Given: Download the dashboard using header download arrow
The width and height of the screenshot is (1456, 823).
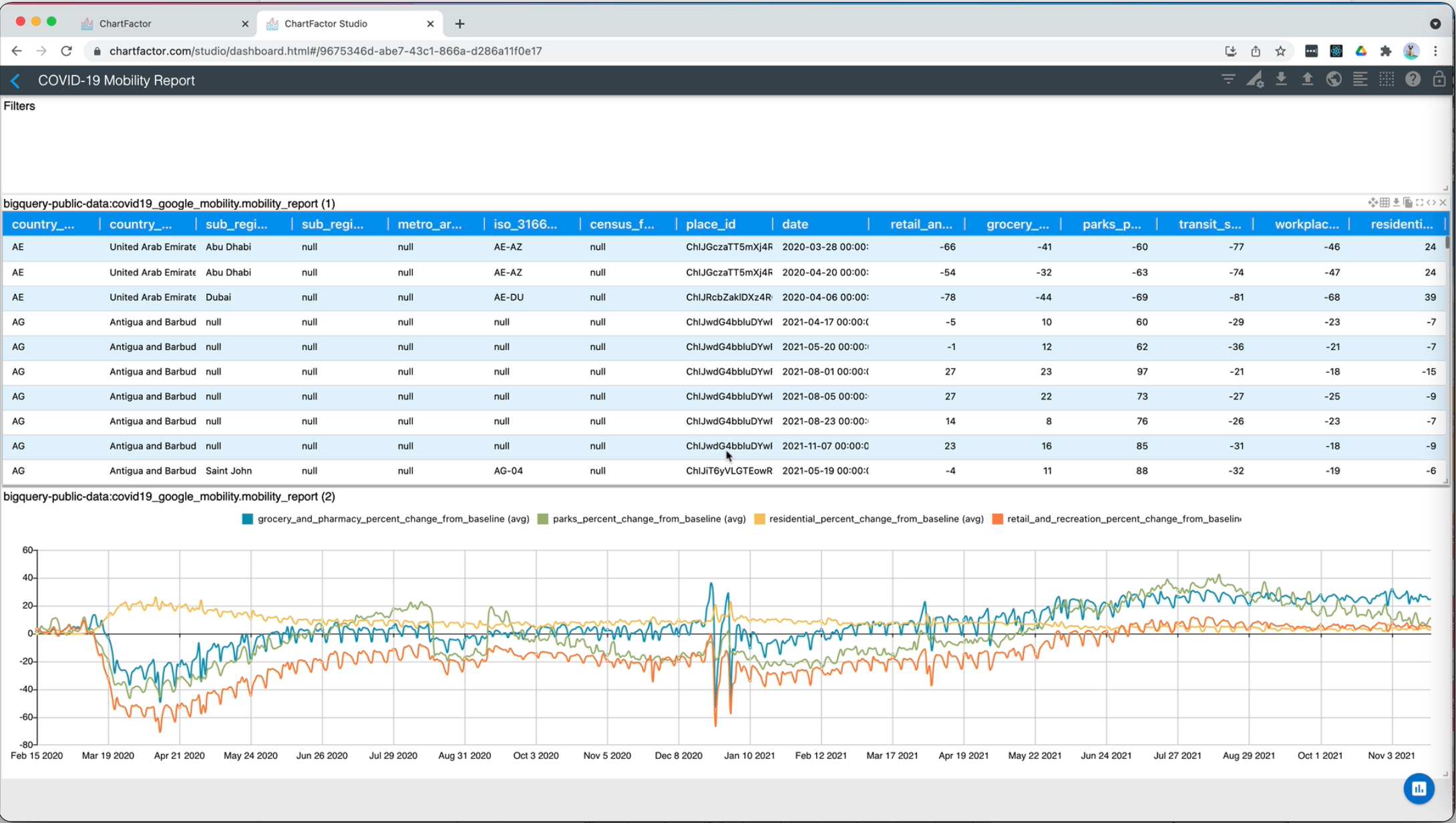Looking at the screenshot, I should 1280,79.
